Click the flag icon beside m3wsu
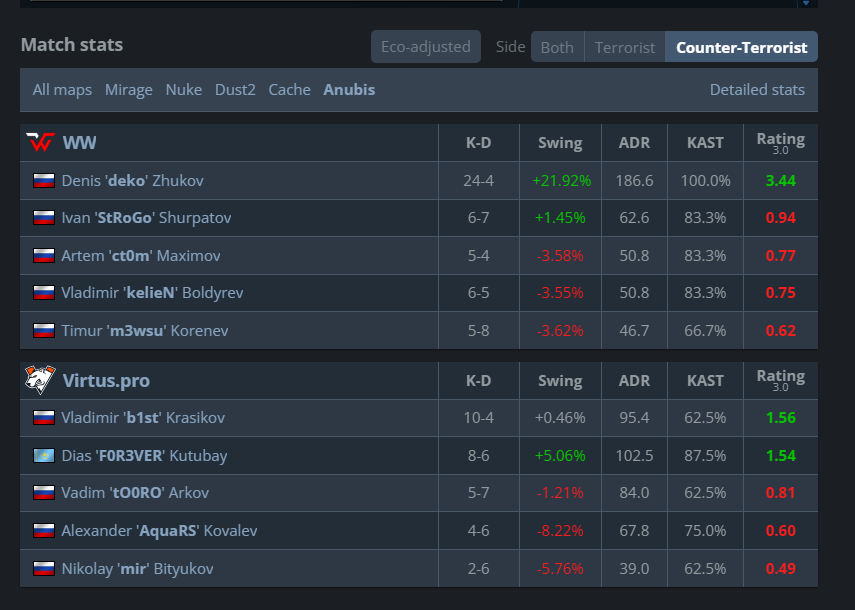 coord(44,330)
